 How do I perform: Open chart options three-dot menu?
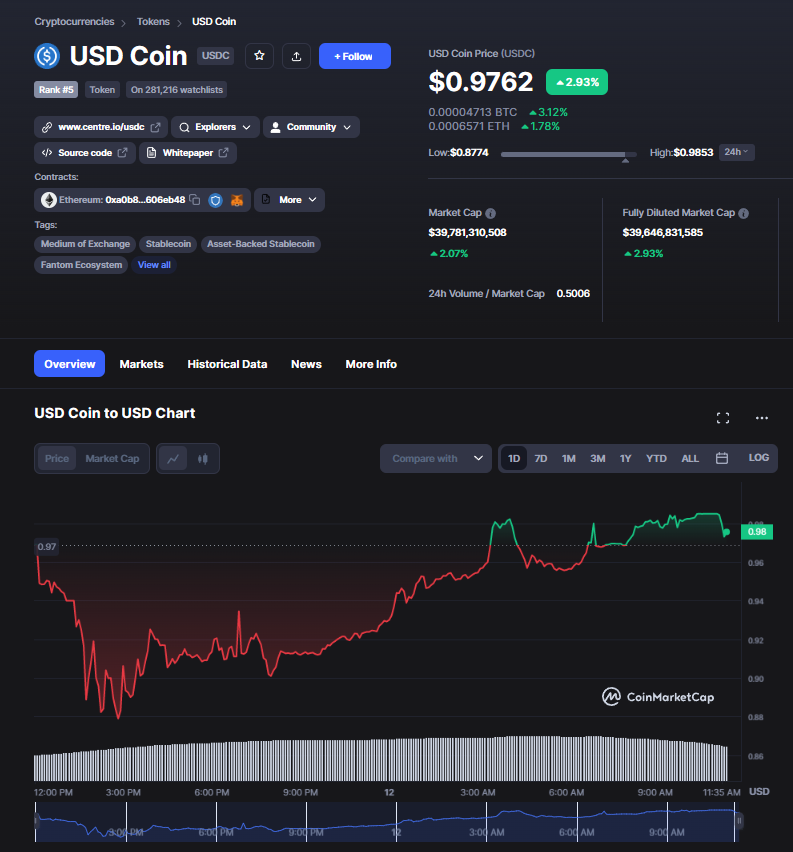[762, 418]
